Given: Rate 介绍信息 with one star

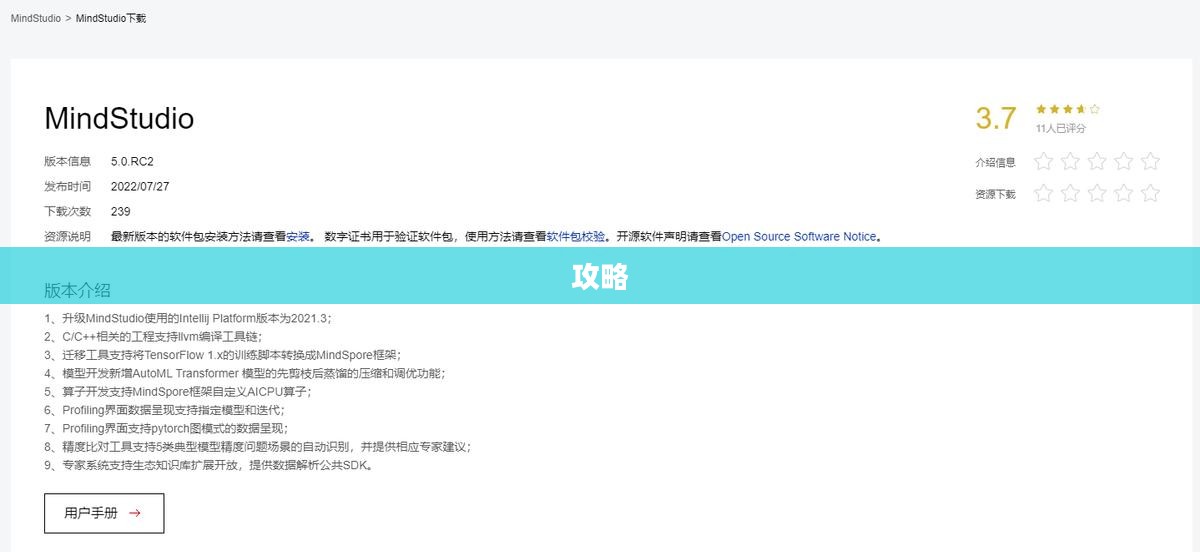Looking at the screenshot, I should coord(1043,161).
